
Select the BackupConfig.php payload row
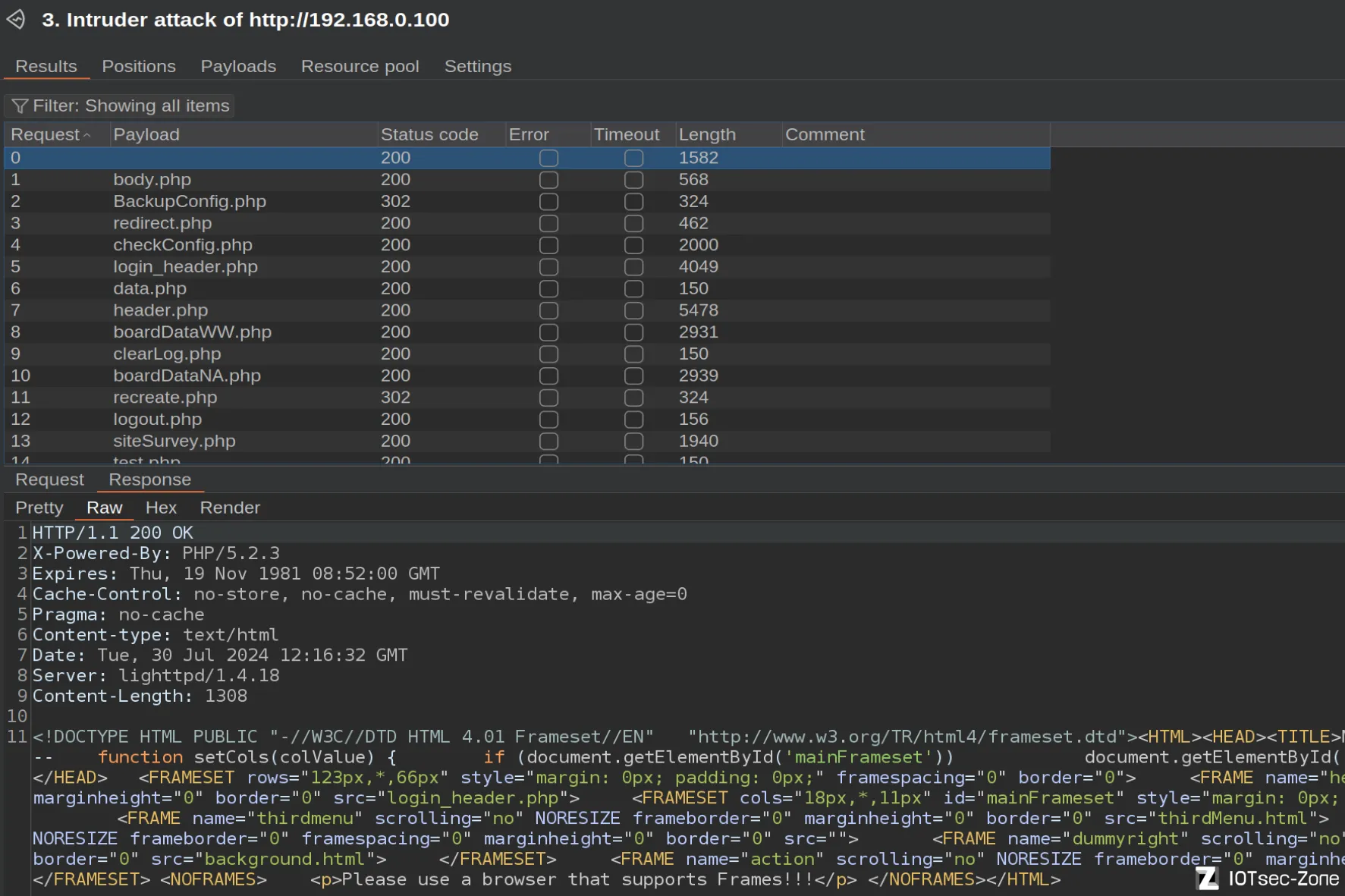(527, 202)
